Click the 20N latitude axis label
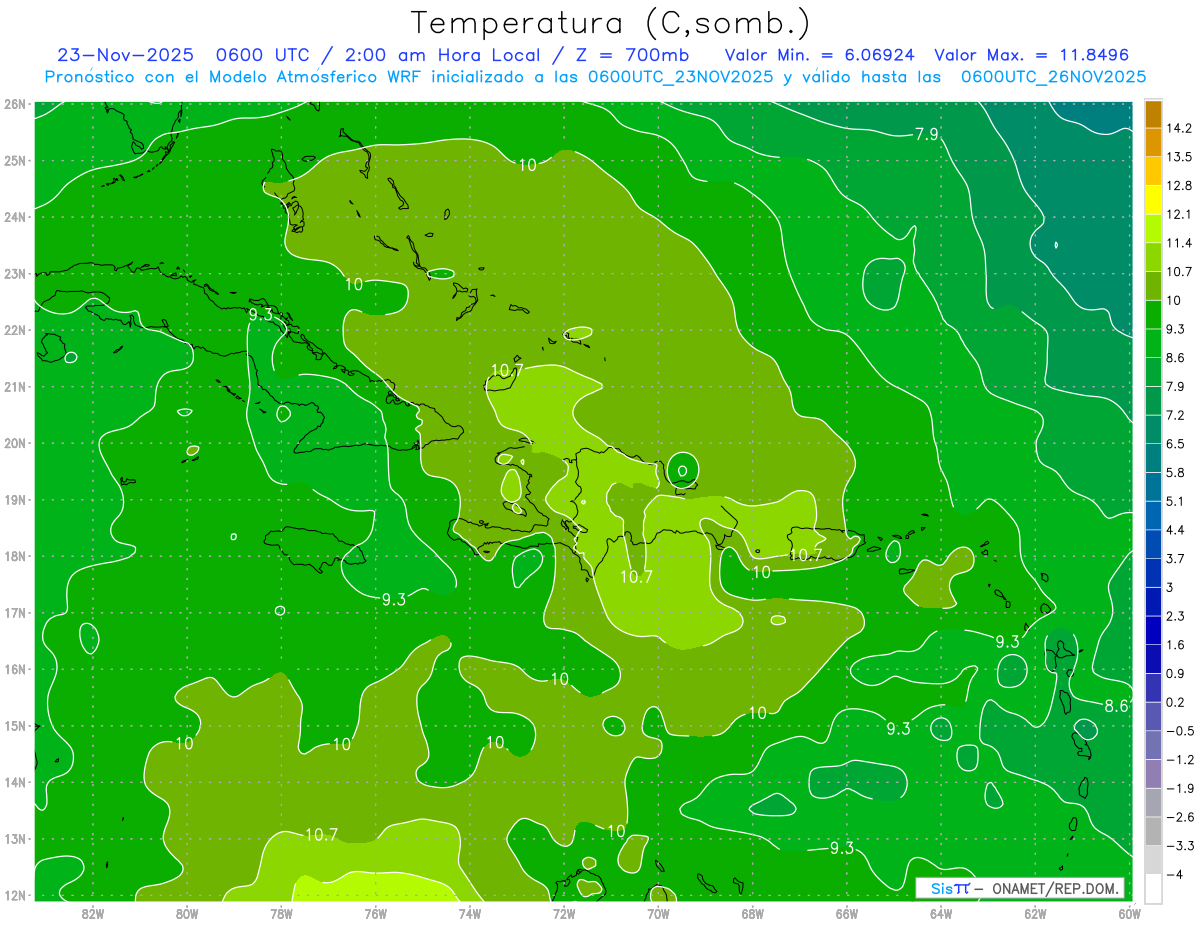 (x=14, y=443)
